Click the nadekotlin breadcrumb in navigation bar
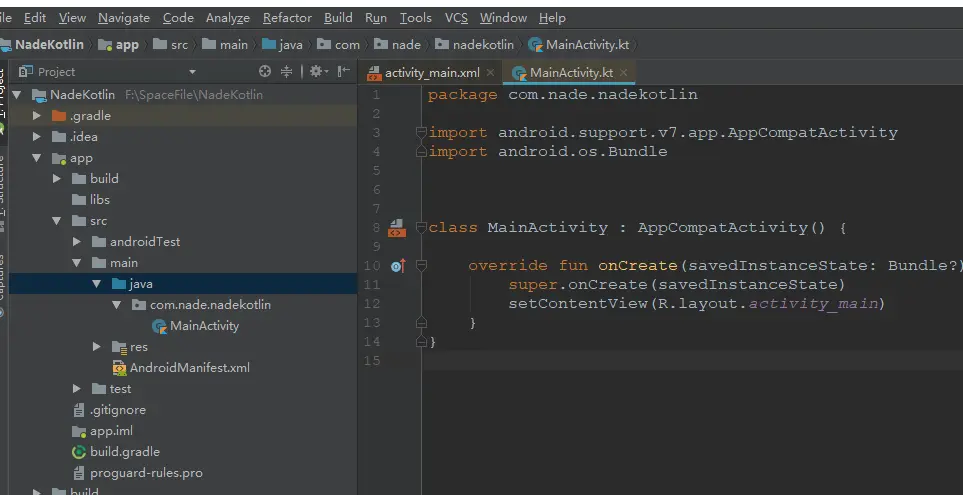This screenshot has height=495, width=963. point(475,44)
